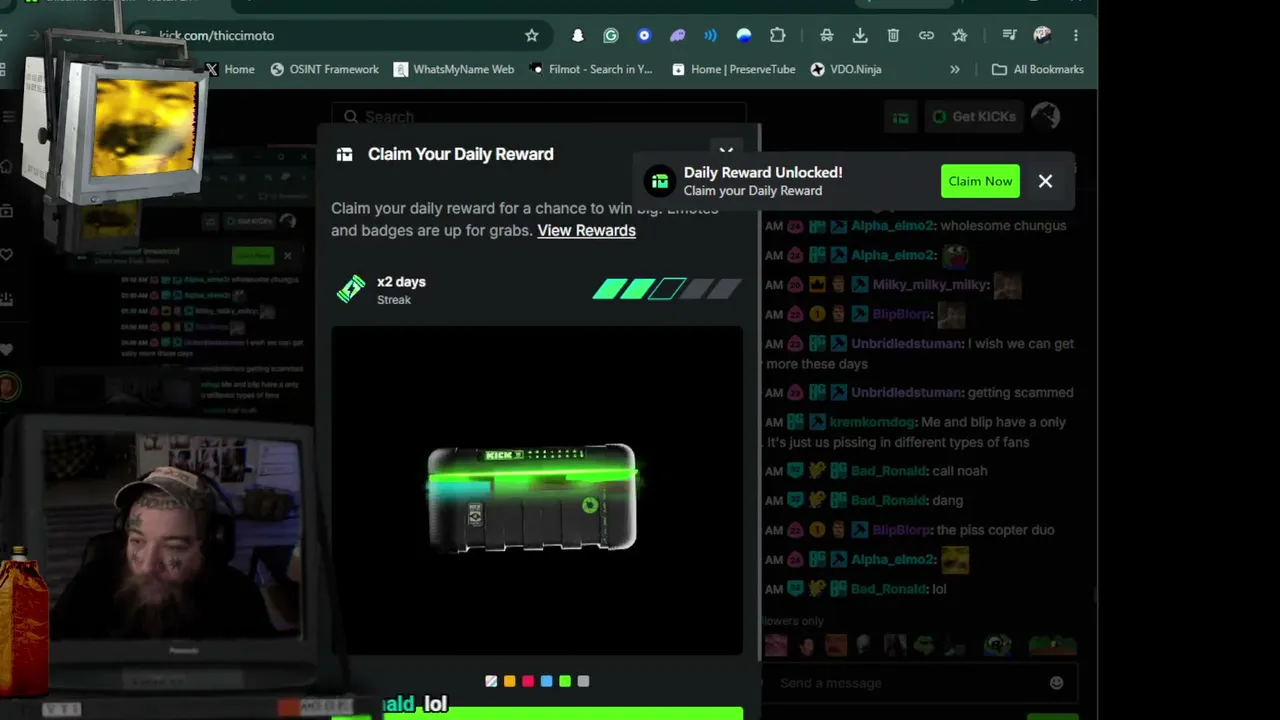Select the gray rarity swatch
Screen dimensions: 1280x720
point(583,681)
